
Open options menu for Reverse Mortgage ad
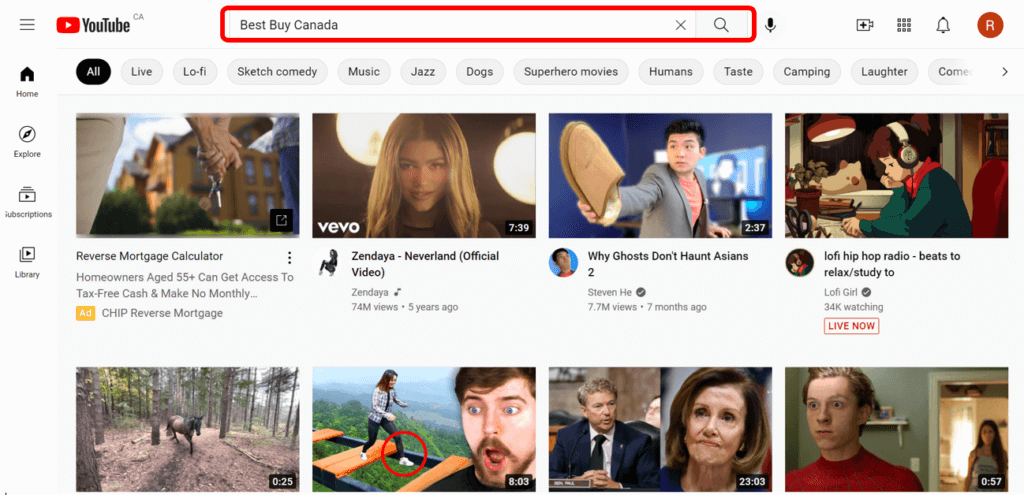coord(289,258)
